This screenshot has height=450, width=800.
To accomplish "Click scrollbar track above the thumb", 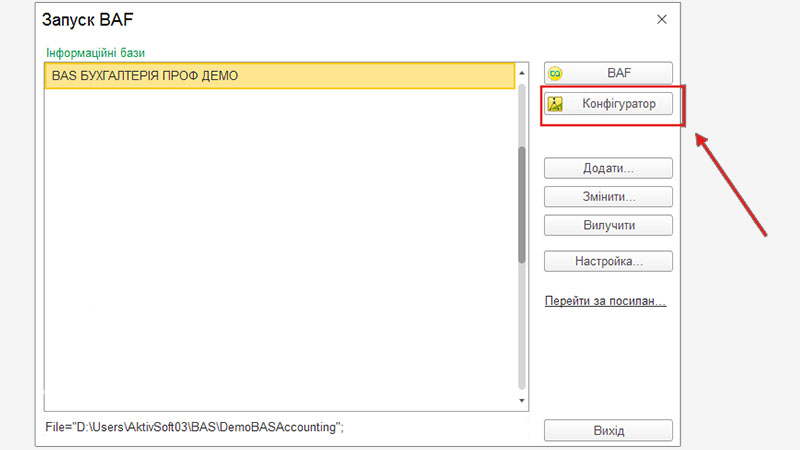I will (521, 110).
